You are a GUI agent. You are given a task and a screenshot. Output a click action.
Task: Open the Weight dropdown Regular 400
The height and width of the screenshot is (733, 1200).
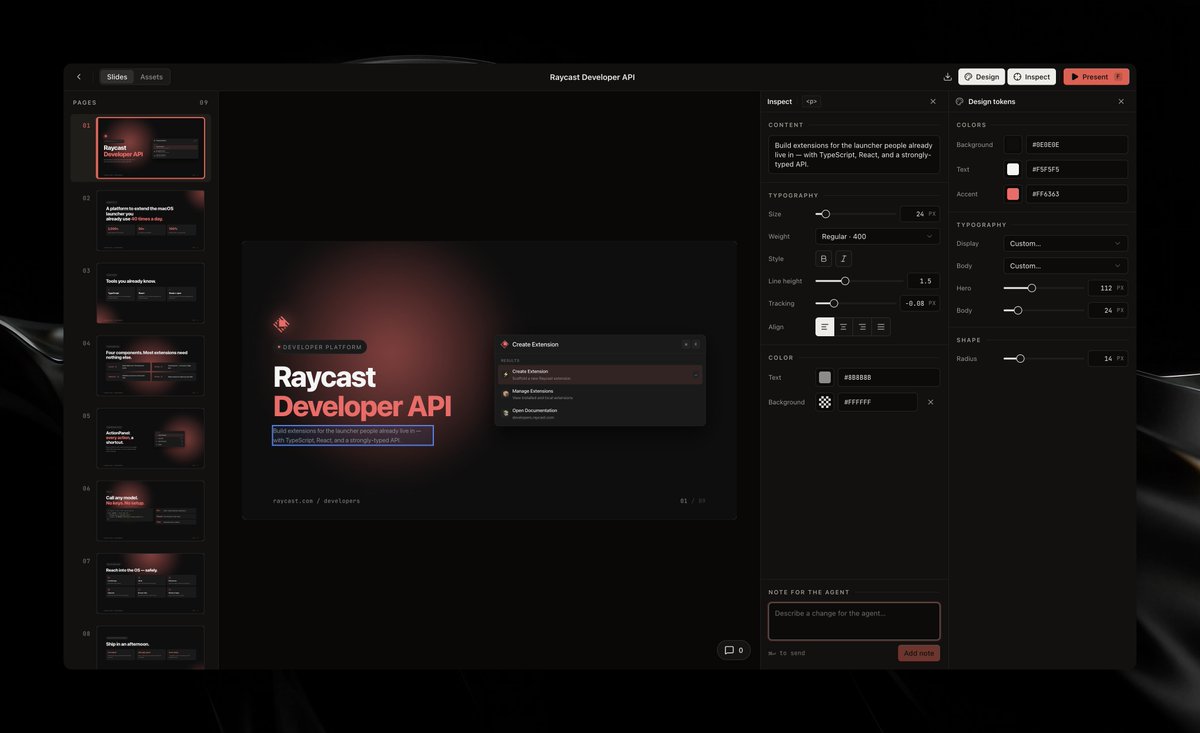point(877,237)
